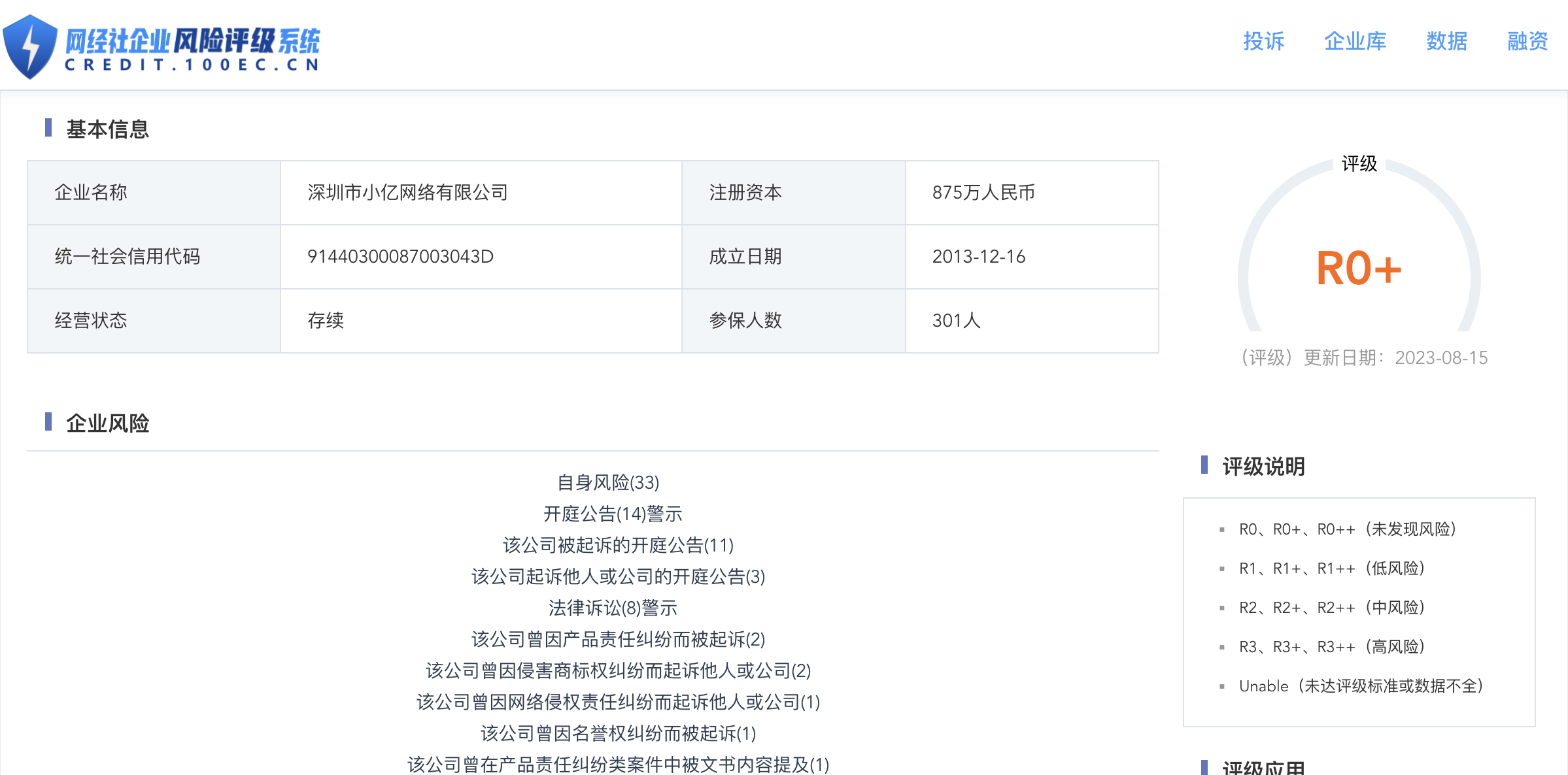Open 该公司曾因网络侵权责任纠纷而起诉他人或公司(1) entry

(618, 702)
